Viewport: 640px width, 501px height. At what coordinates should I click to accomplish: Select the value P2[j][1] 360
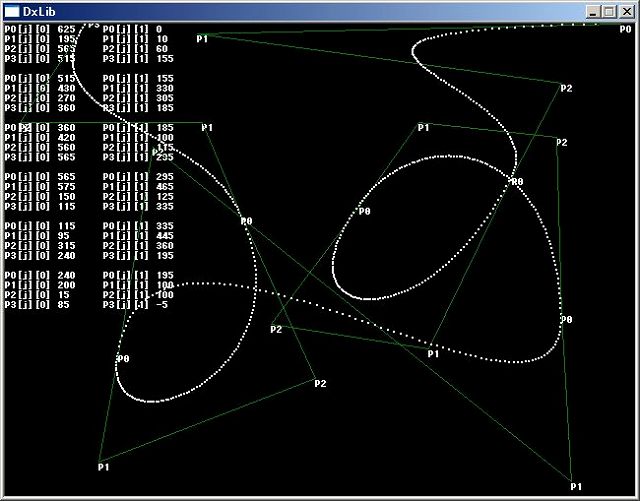point(138,246)
